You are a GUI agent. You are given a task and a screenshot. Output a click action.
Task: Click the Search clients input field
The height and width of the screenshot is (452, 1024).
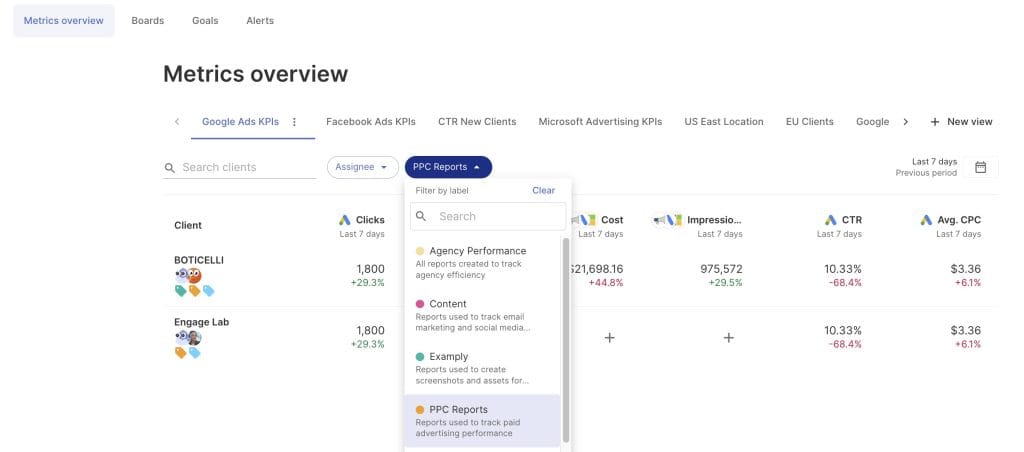tap(240, 168)
